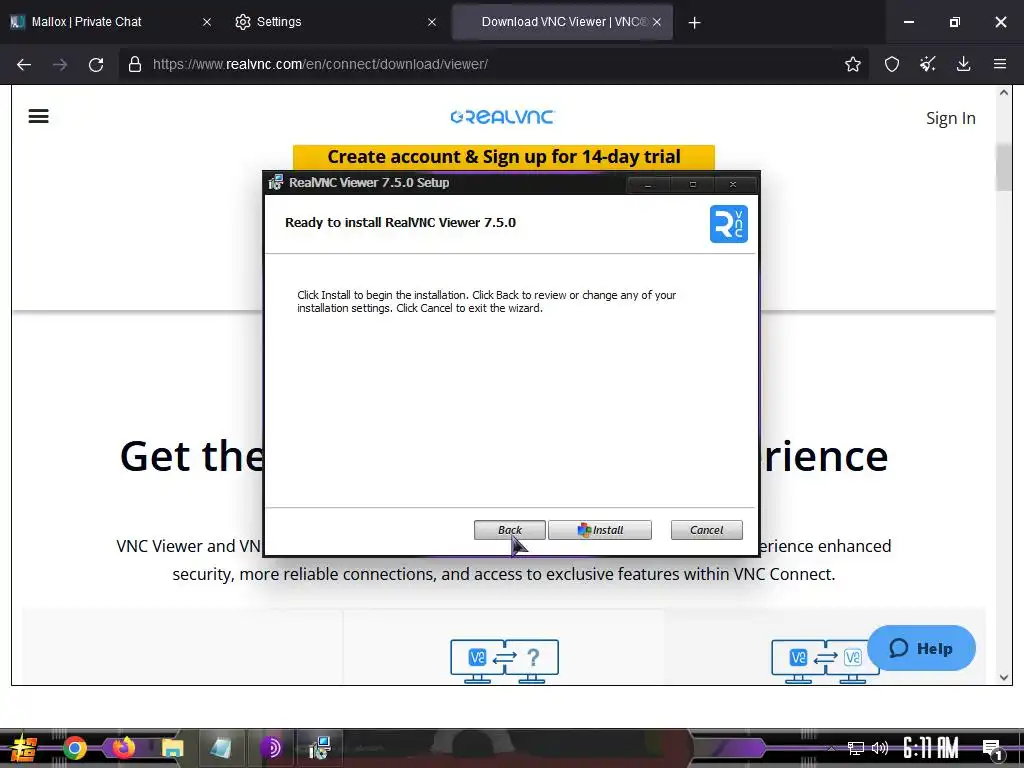1024x768 pixels.
Task: Launch Chrome from the taskbar
Action: (74, 748)
